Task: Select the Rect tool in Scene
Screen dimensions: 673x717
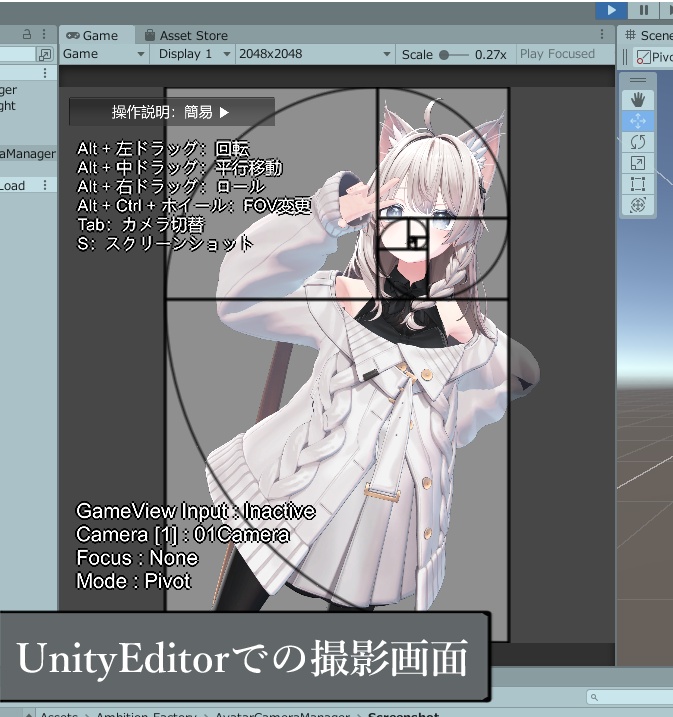Action: click(x=638, y=184)
